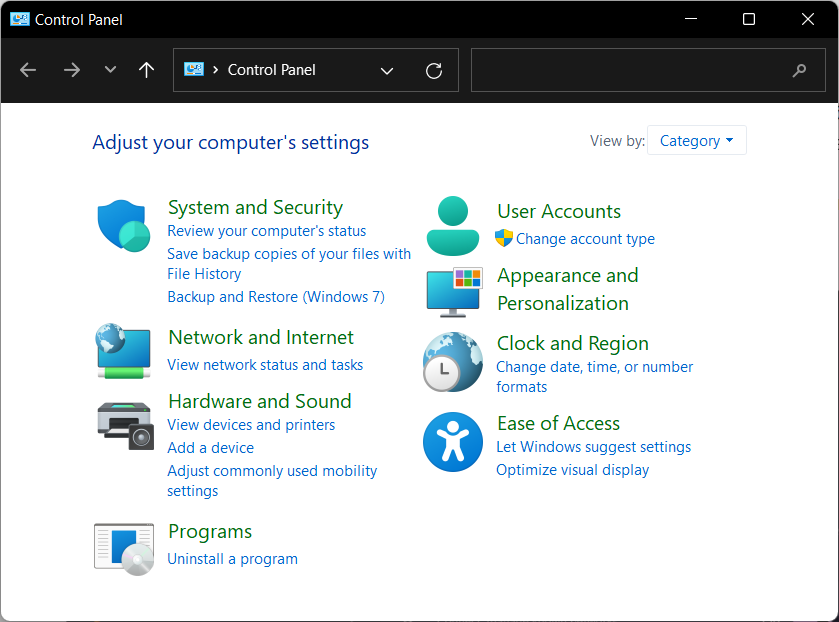Click Let Windows suggest settings
This screenshot has height=622, width=839.
point(593,447)
